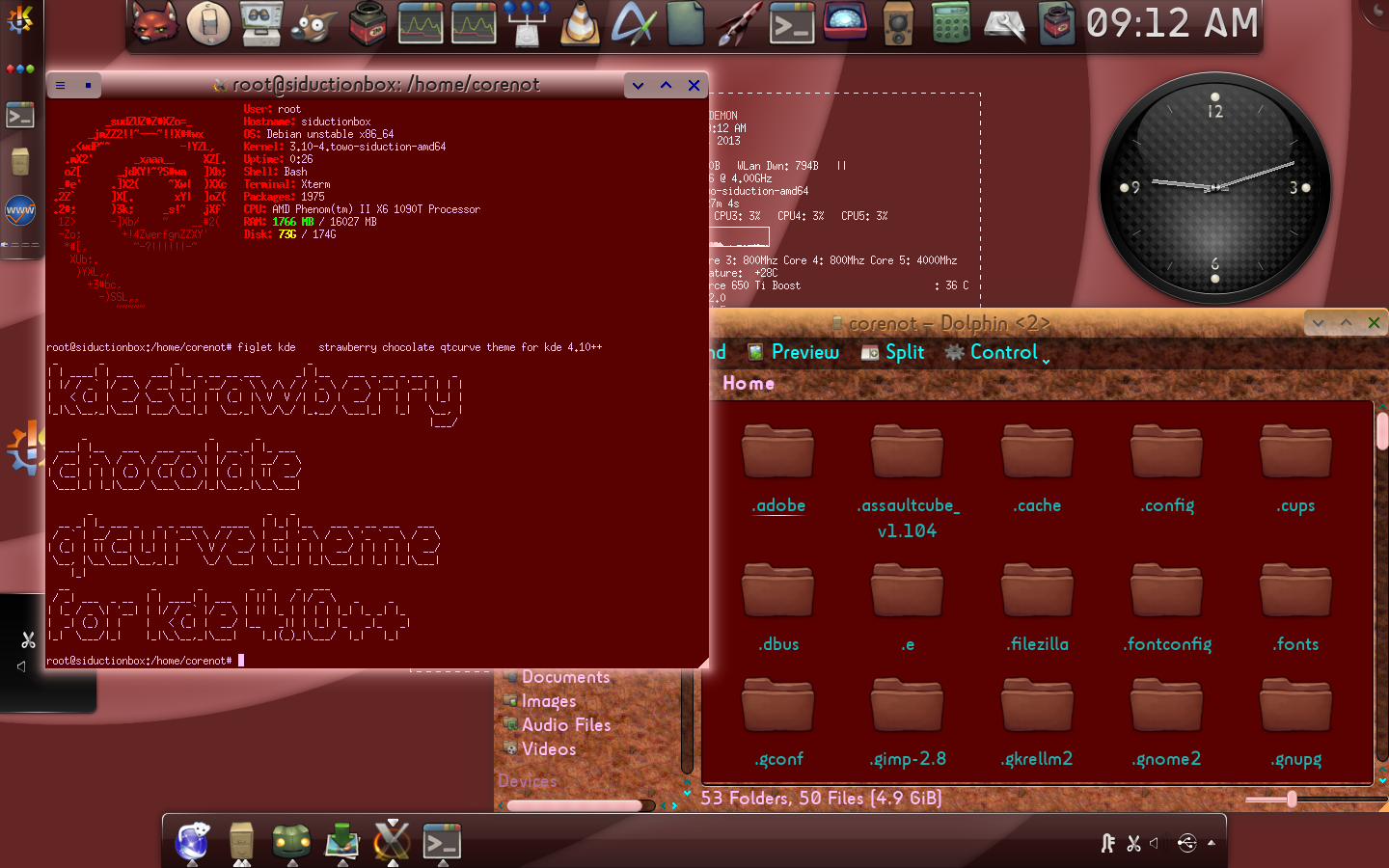Open the download arrow image icon in bottom dock
Image resolution: width=1389 pixels, height=868 pixels.
(341, 841)
